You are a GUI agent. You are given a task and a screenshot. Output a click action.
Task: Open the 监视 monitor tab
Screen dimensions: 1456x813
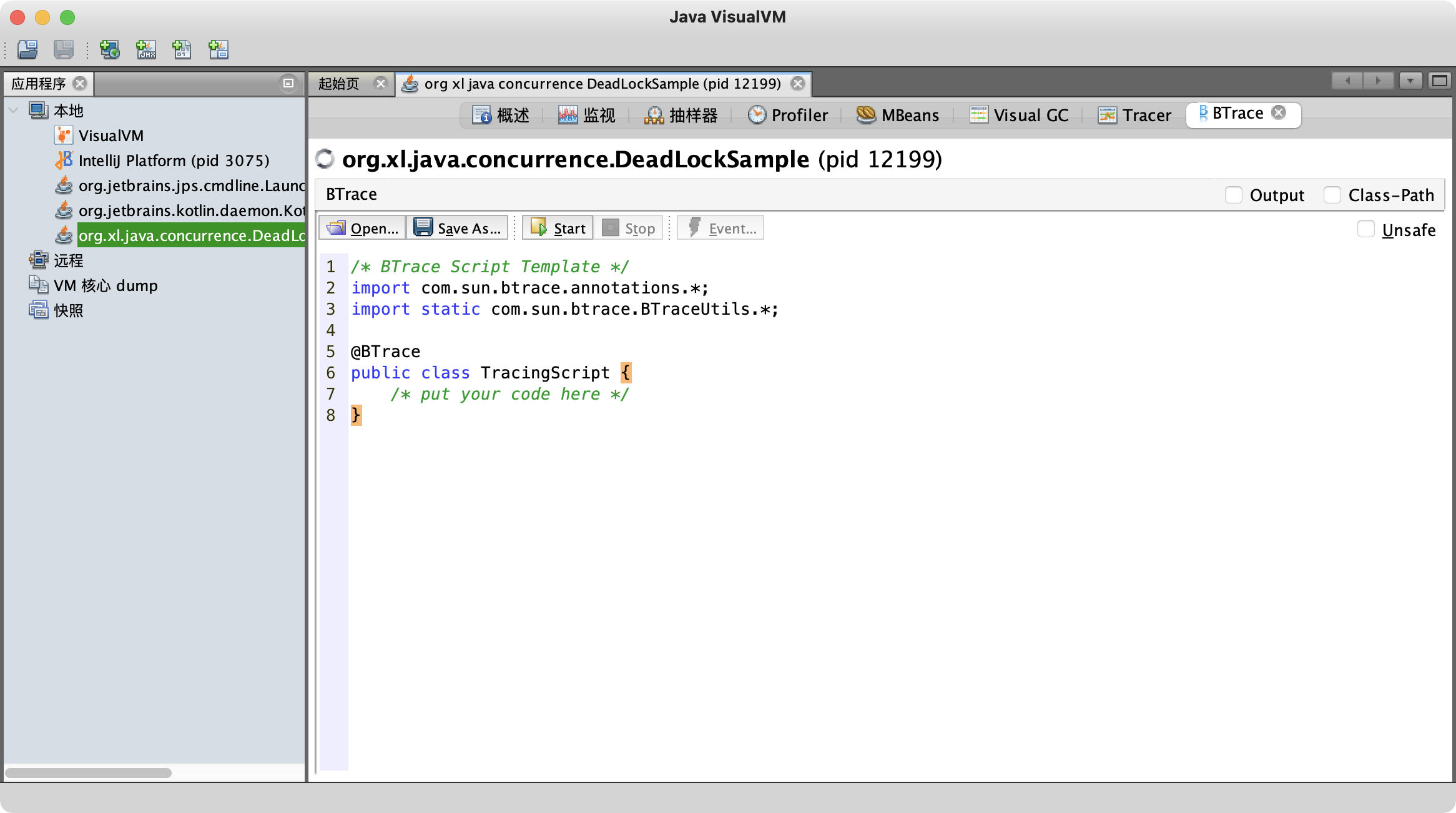tap(587, 115)
